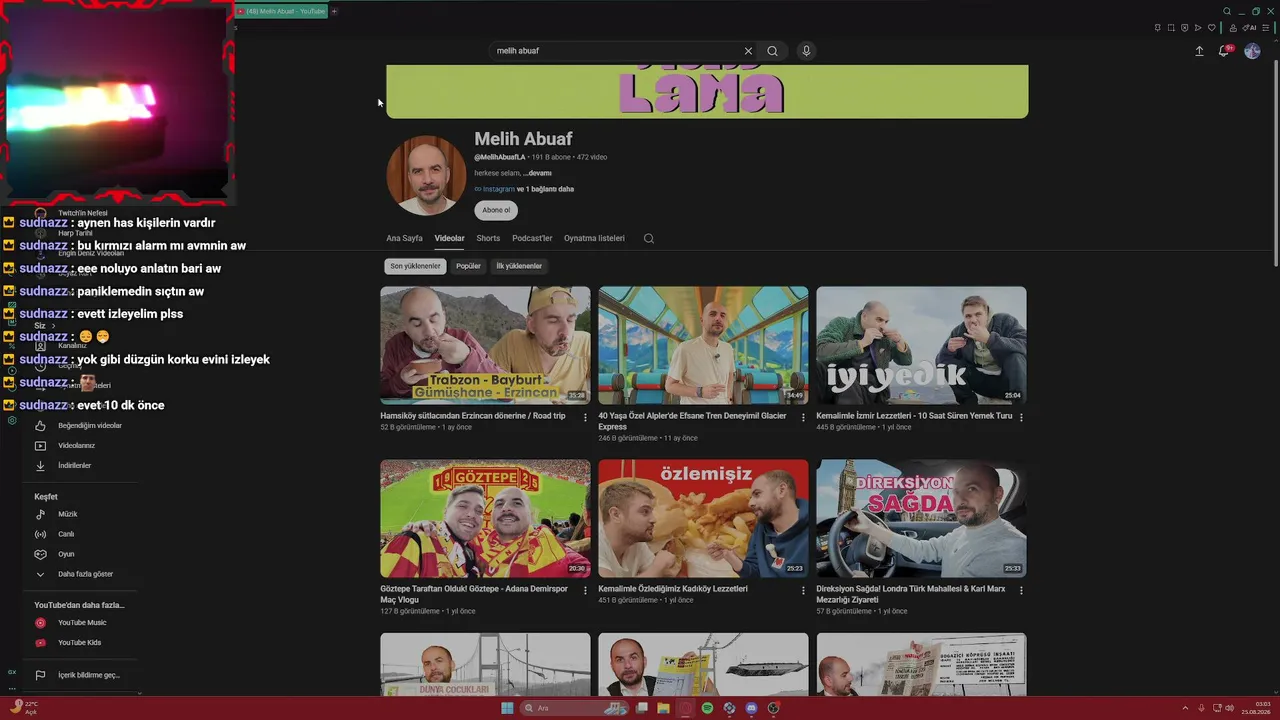Select the 'İlk yüklenenler' filter chip
Screen dimensions: 1280x720
[519, 266]
